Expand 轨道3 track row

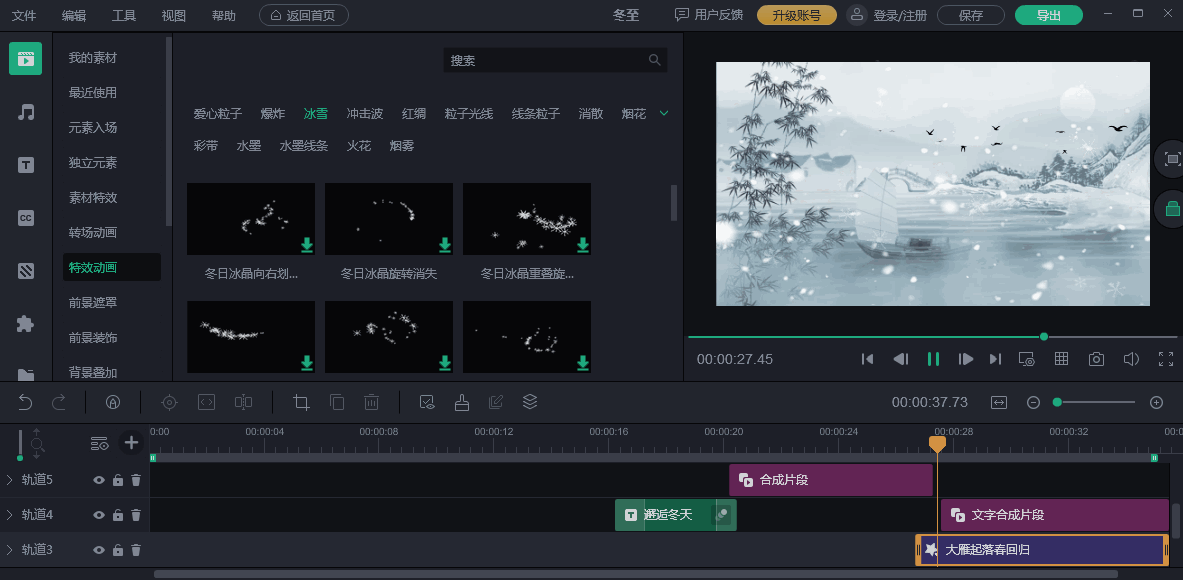(10, 551)
